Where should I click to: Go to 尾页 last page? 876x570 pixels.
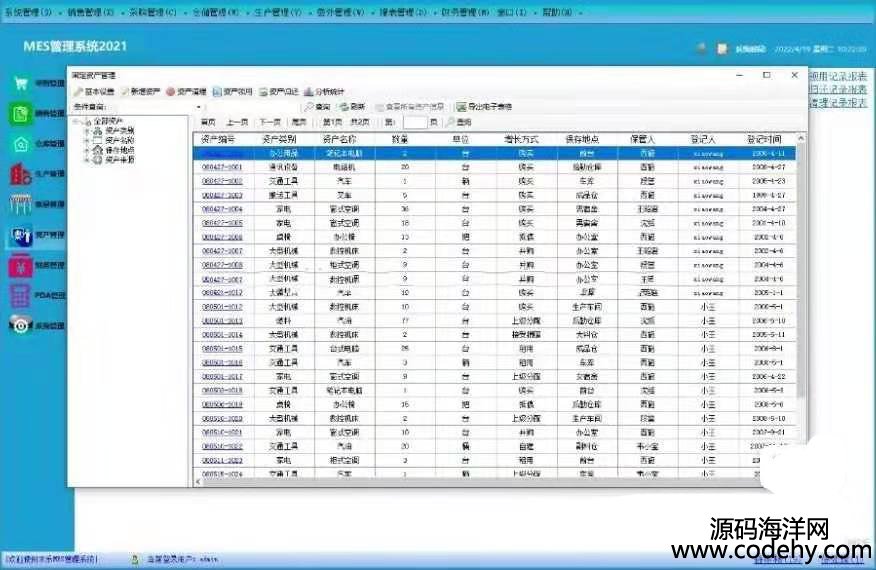(x=299, y=122)
